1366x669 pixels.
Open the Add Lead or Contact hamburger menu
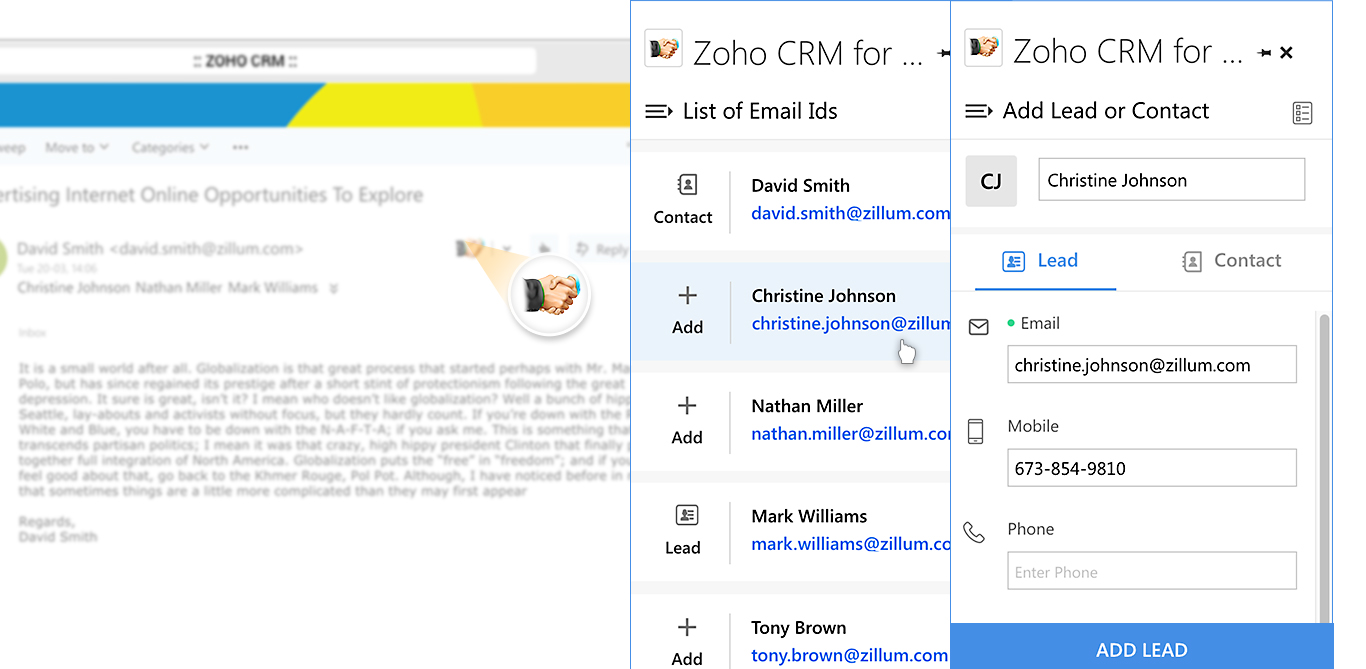[978, 111]
